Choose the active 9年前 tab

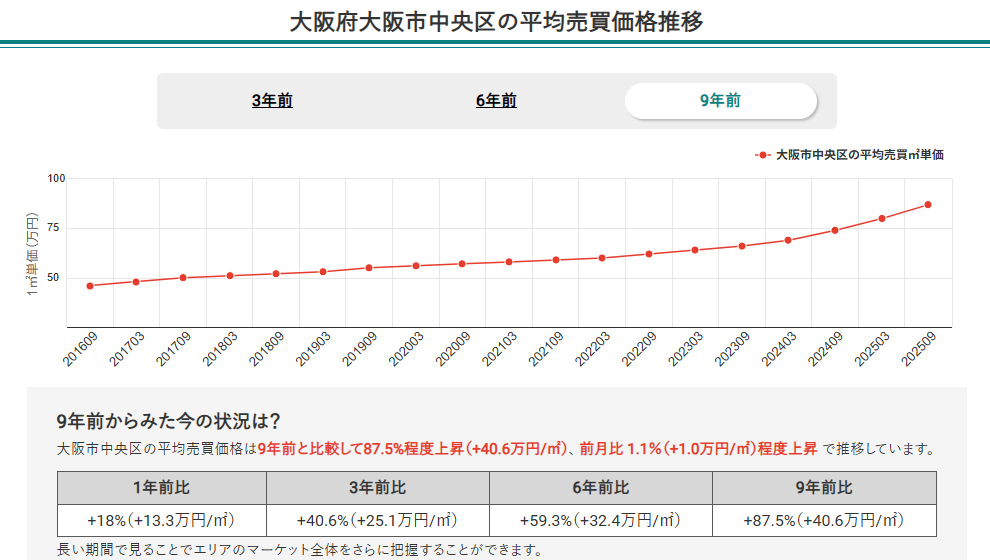click(720, 100)
